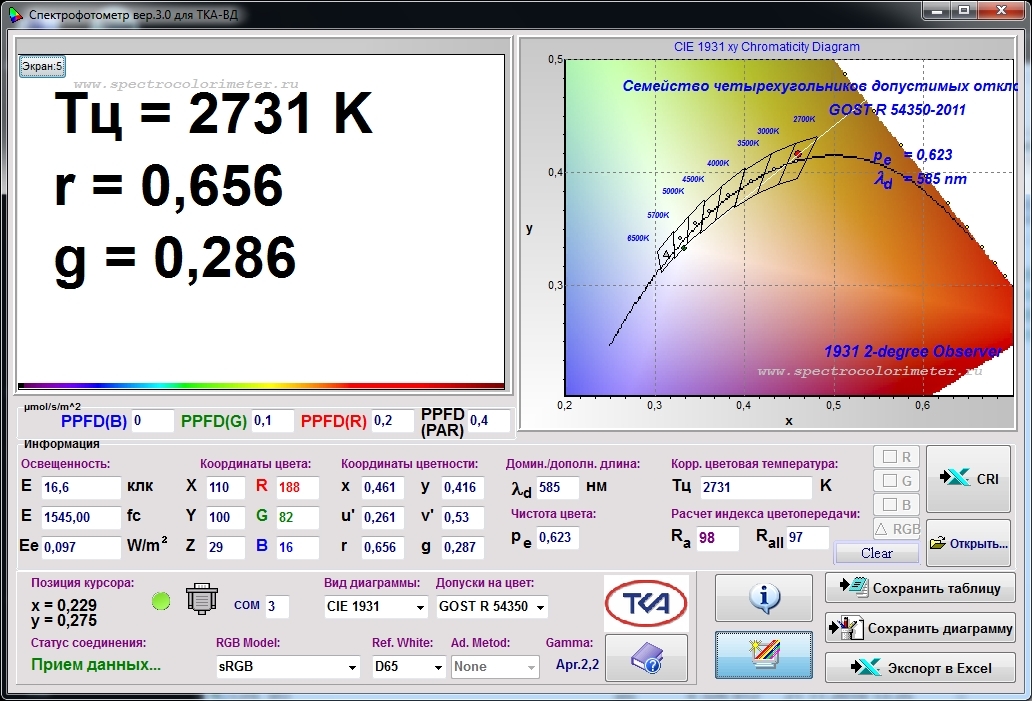Switch to the Экран:5 screen tab

coord(42,67)
